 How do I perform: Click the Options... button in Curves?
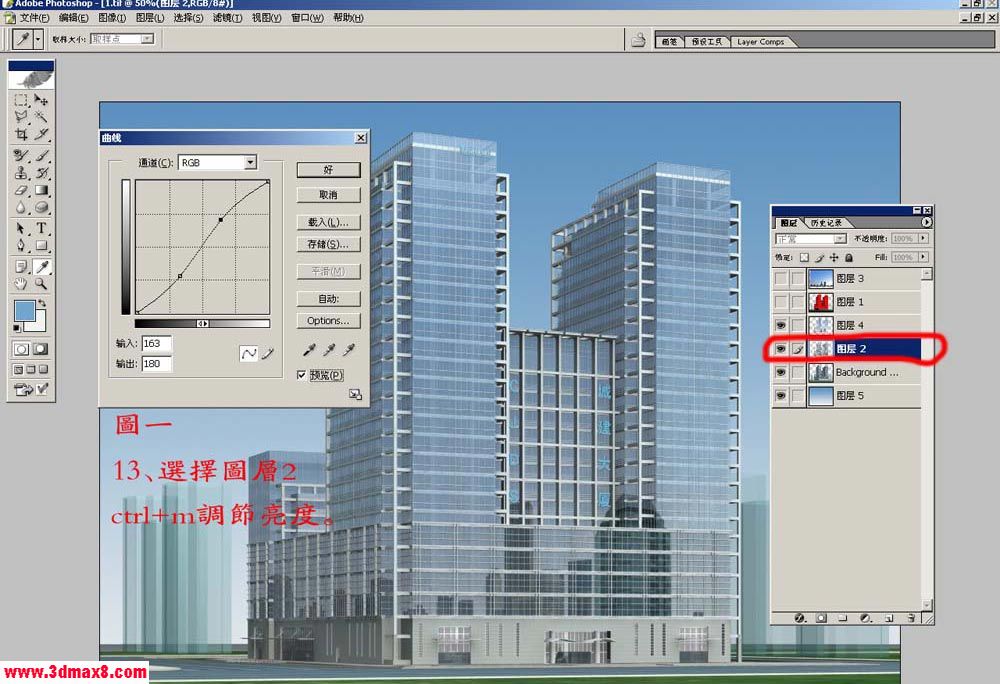click(328, 321)
